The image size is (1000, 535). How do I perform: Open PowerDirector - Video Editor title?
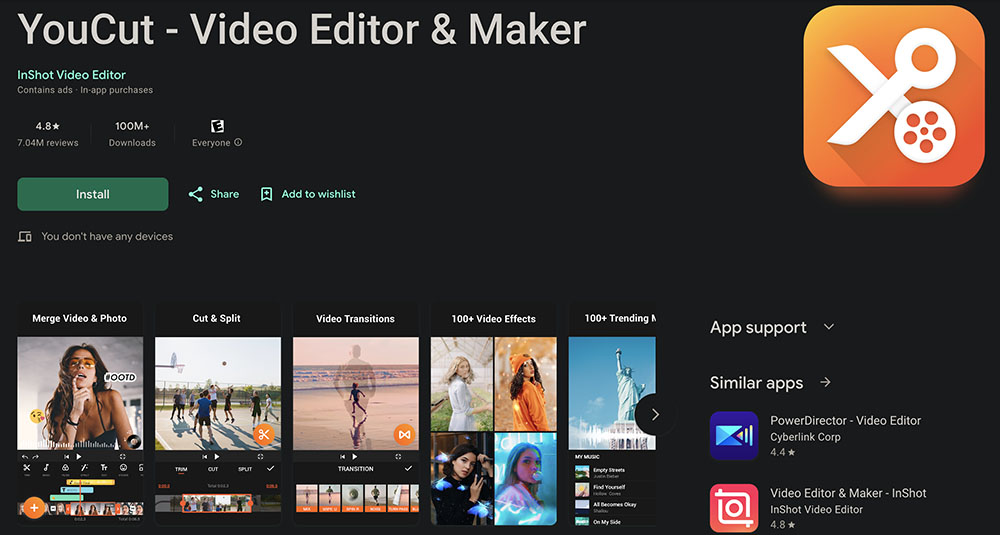pos(846,420)
